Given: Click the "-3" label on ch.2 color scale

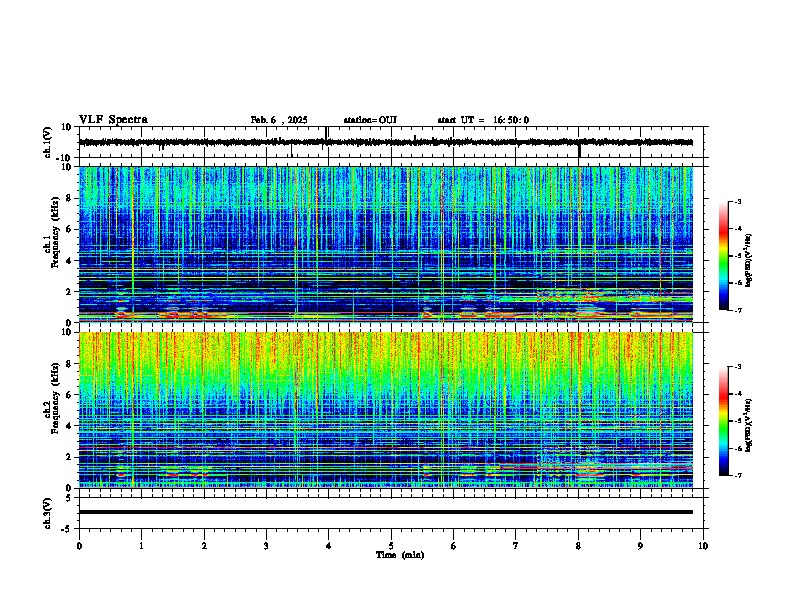Looking at the screenshot, I should click(x=738, y=367).
